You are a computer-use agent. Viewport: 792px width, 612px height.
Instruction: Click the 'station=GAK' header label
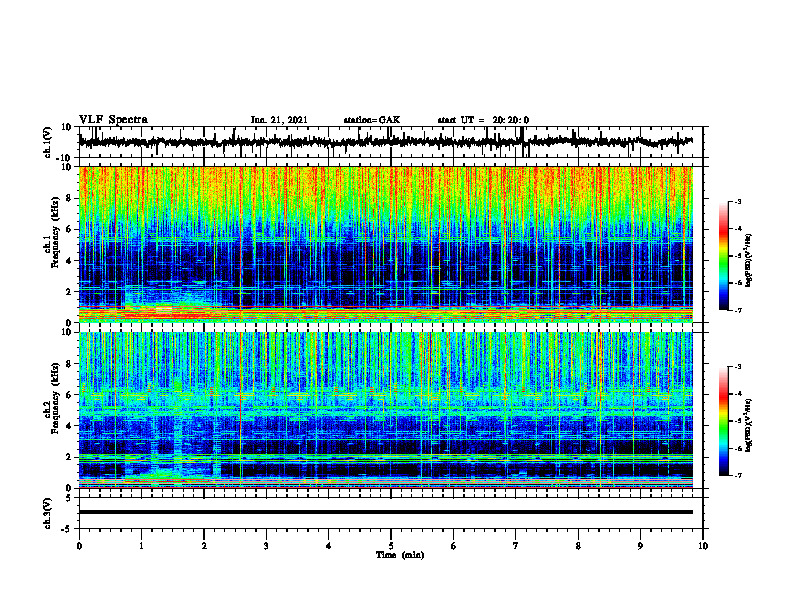372,120
